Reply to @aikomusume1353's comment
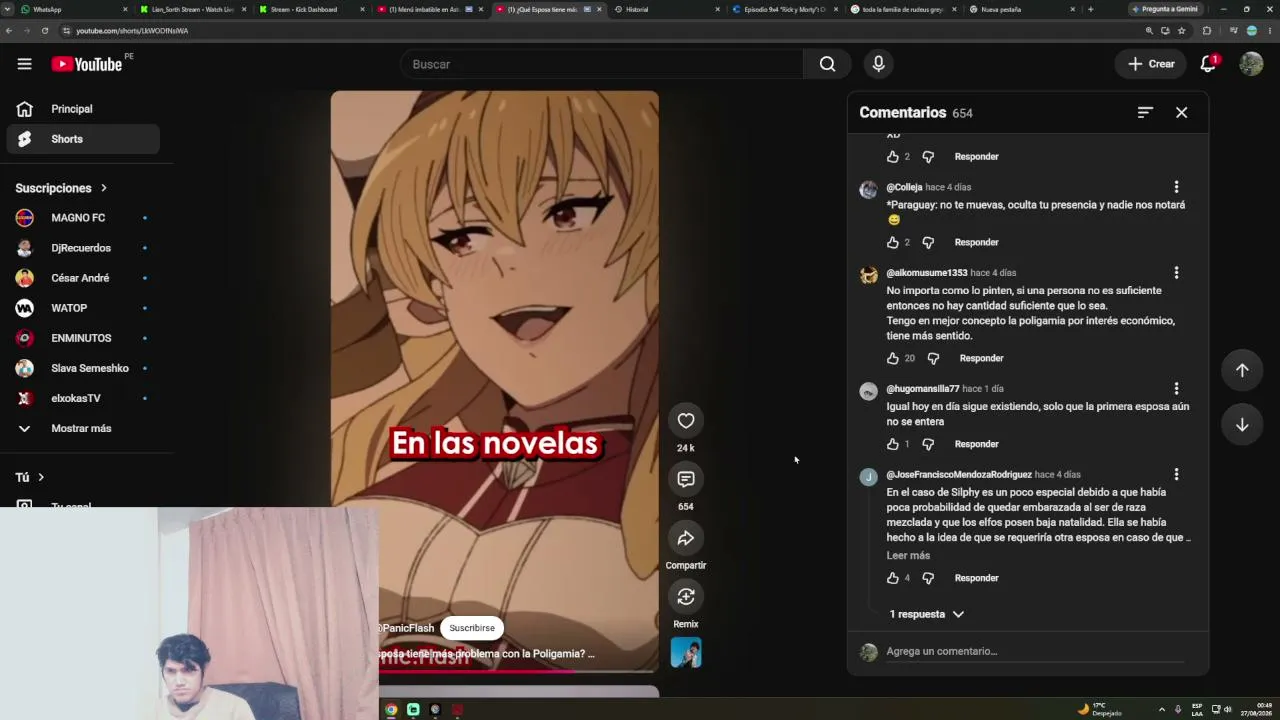 (981, 358)
